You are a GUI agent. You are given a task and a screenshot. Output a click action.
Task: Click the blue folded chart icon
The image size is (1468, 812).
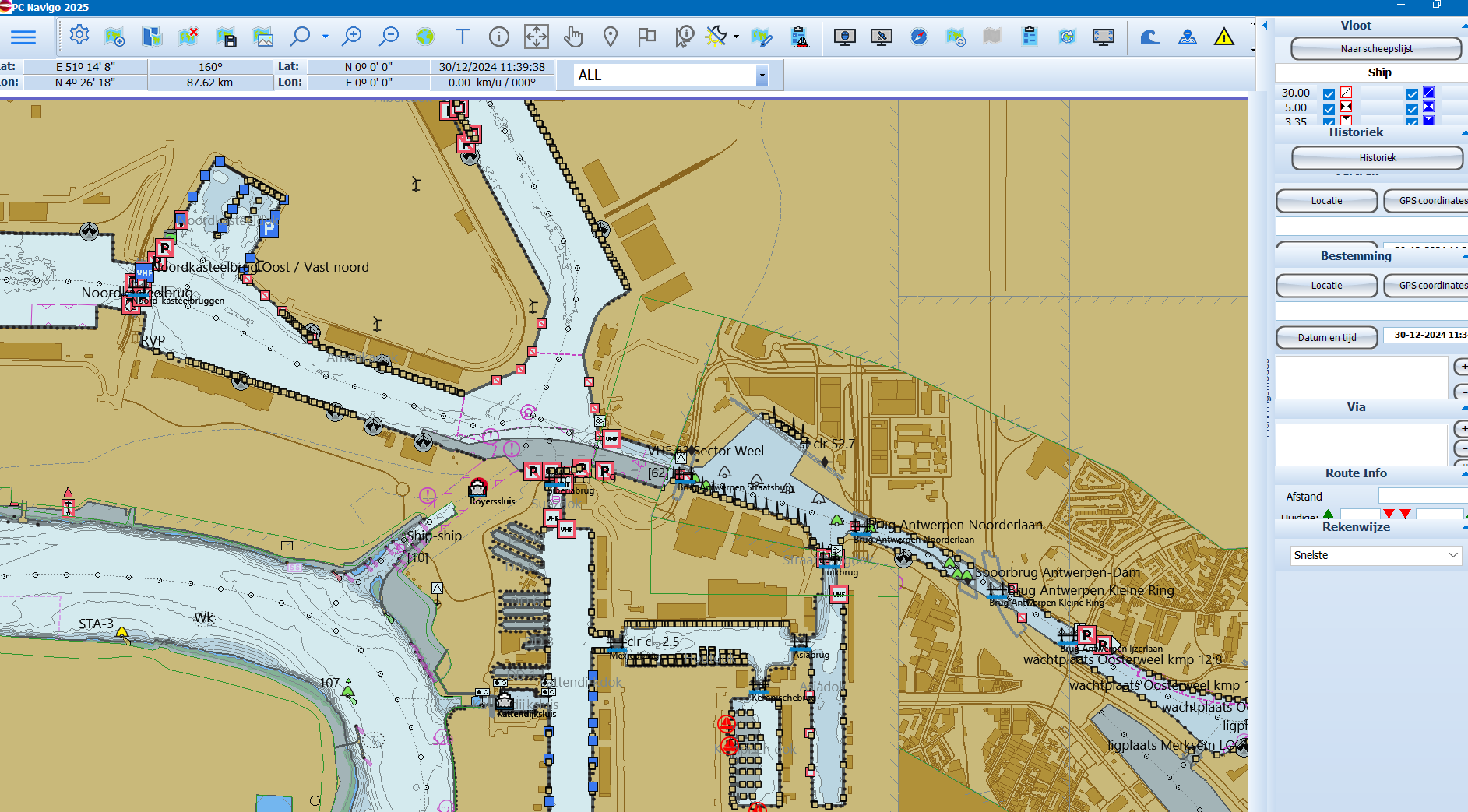(x=152, y=37)
